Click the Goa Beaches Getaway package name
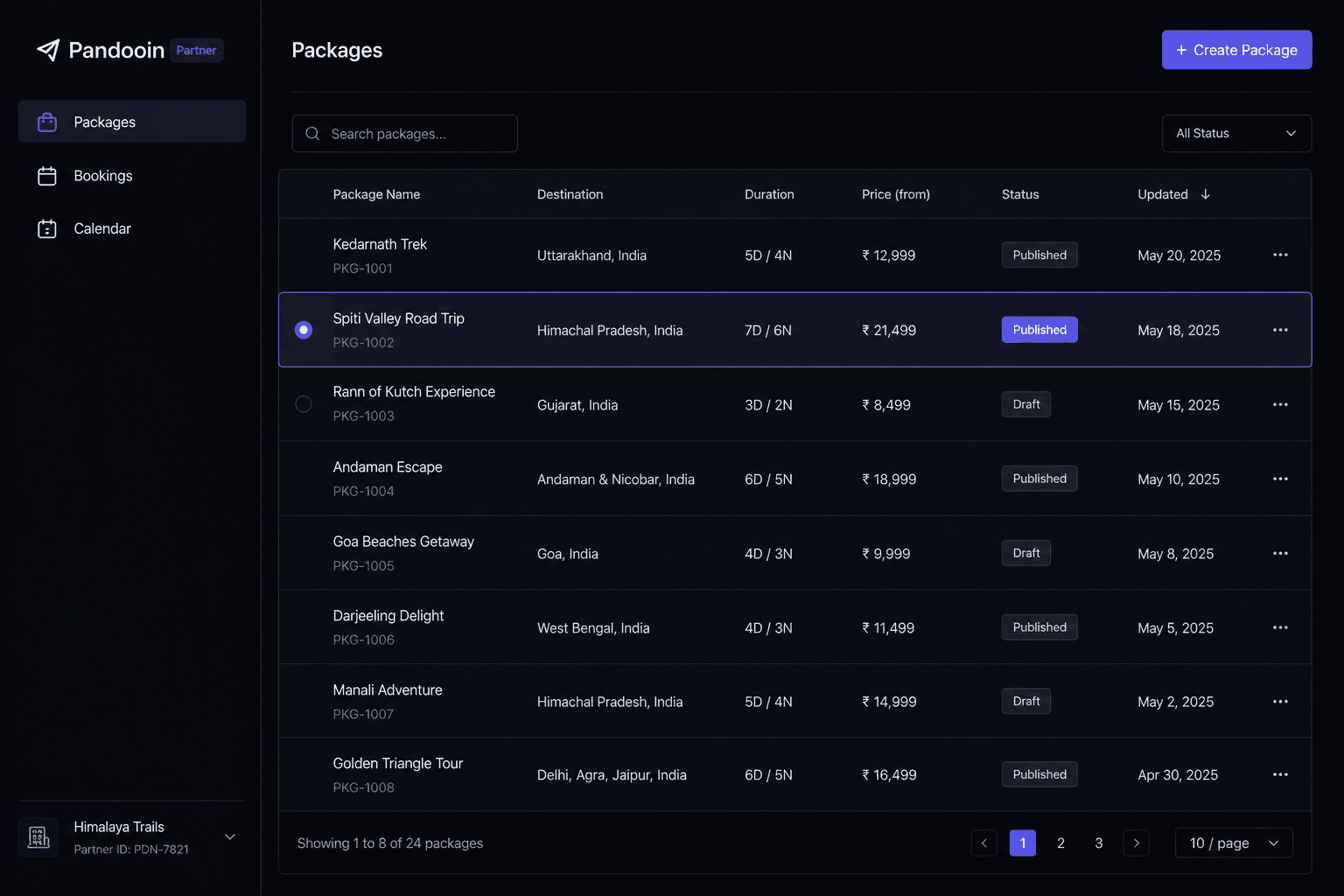 tap(403, 542)
